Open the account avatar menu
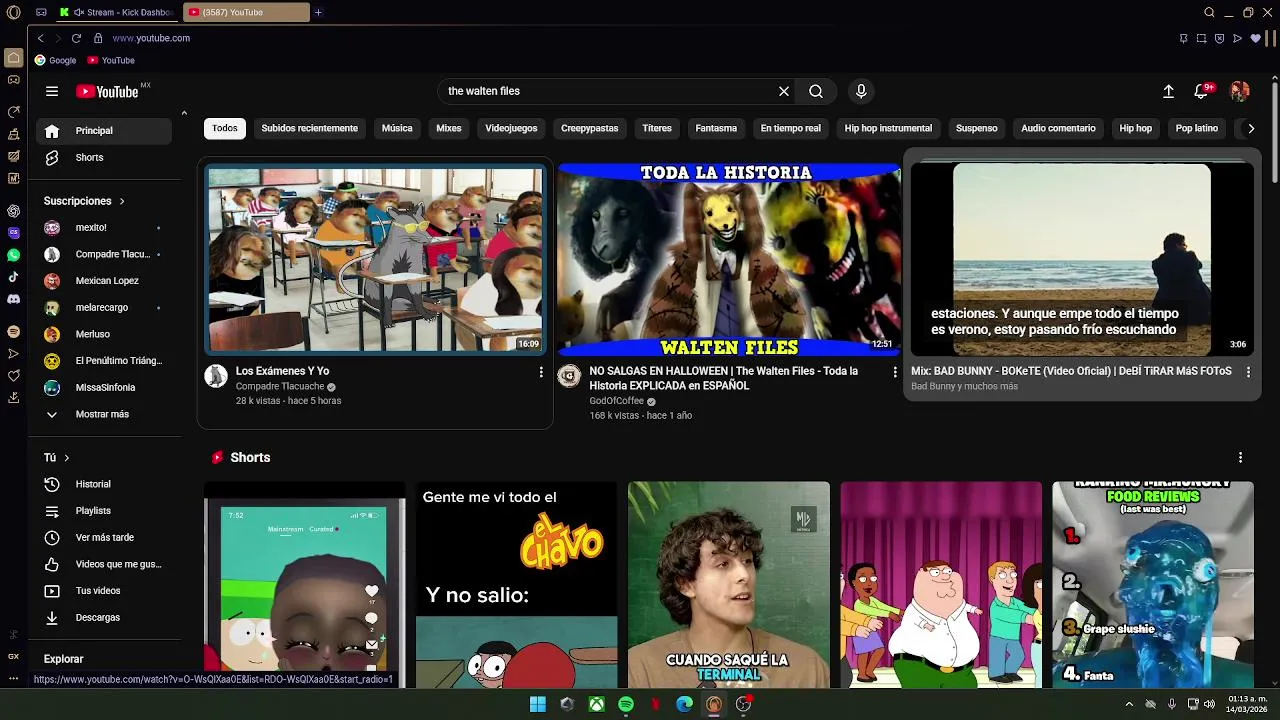Screen dimensions: 1280x720 (x=1240, y=91)
